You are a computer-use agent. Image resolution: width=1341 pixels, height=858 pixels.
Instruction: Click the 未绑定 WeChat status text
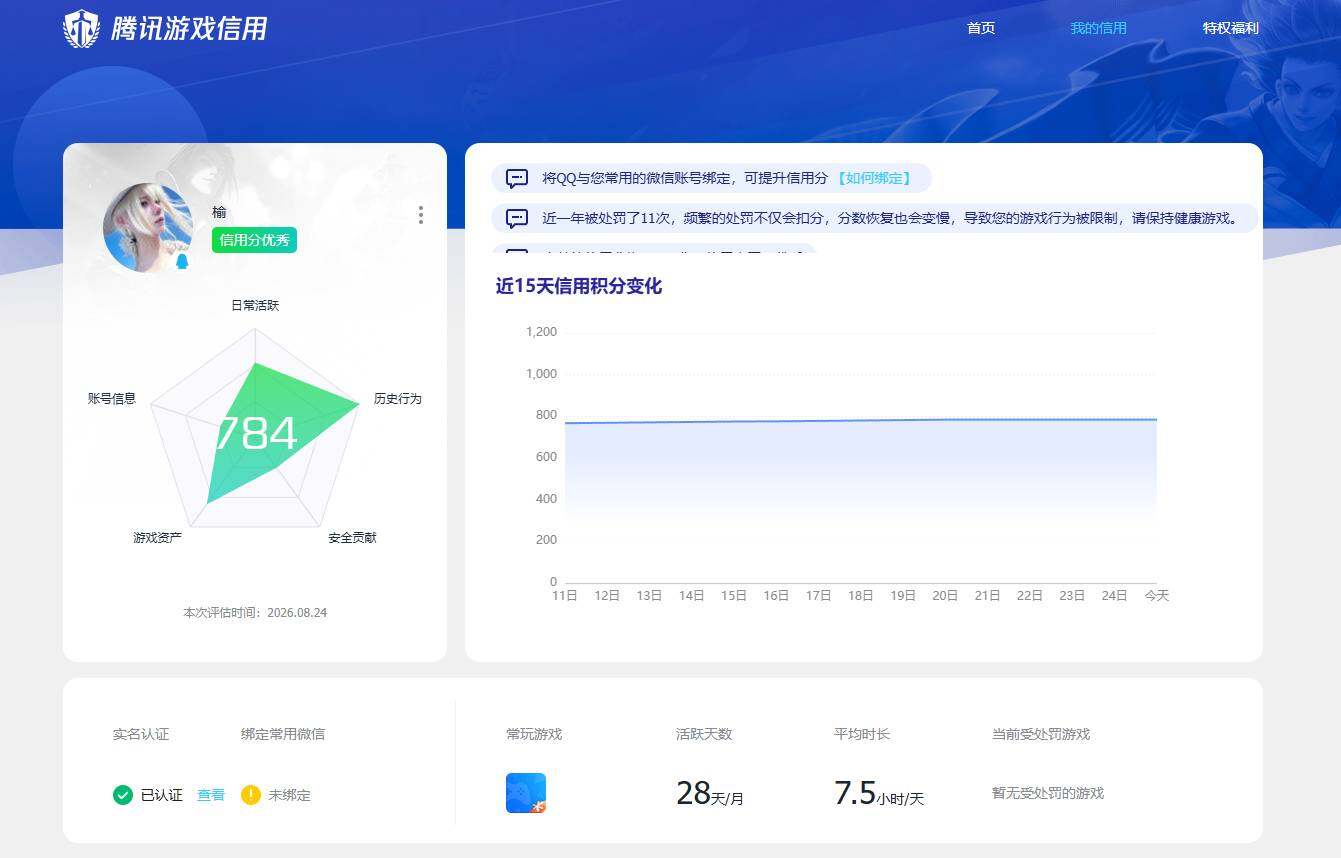coord(289,795)
